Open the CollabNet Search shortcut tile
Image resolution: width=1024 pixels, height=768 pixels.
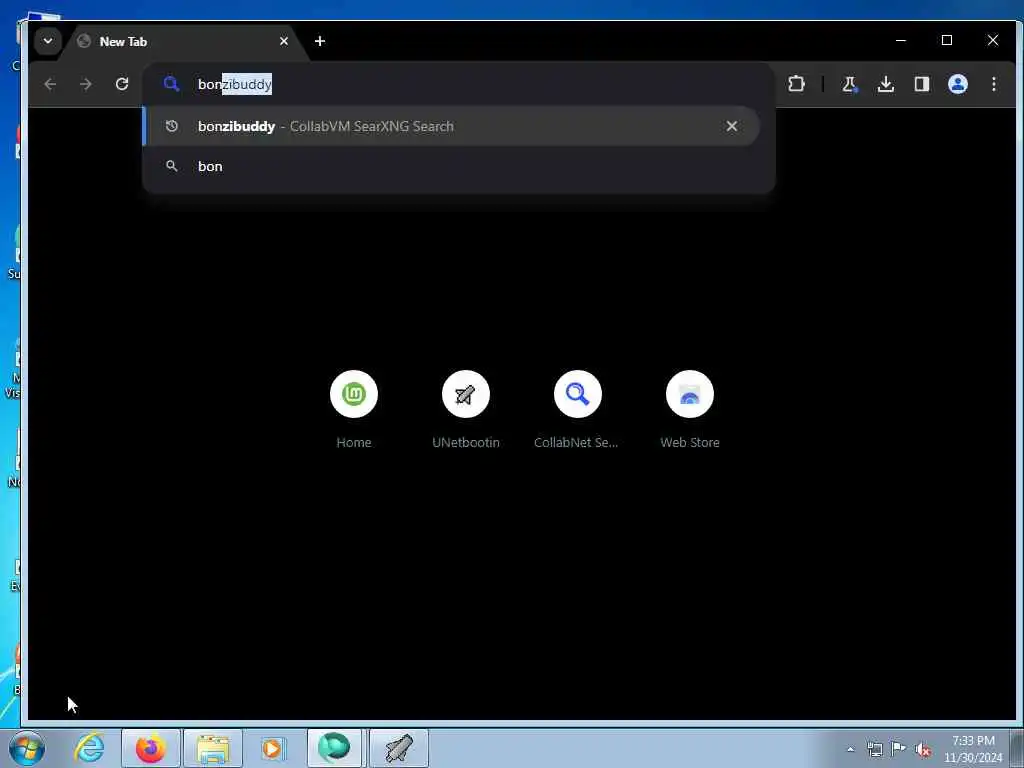[x=577, y=394]
